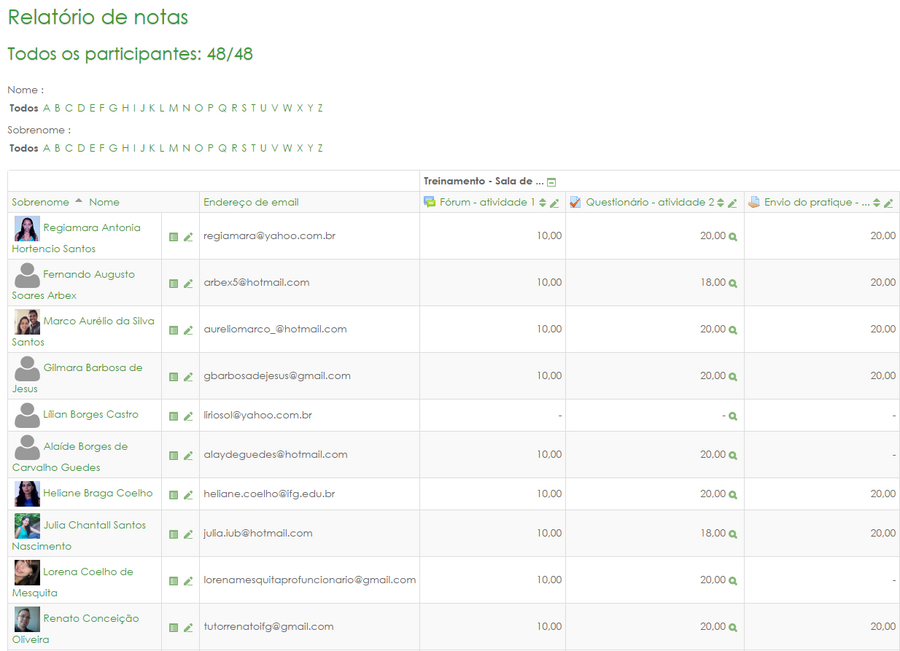Analyze Julia Chantall's 18,00 quiz grade magnifier
Image resolution: width=900 pixels, height=651 pixels.
[x=733, y=534]
